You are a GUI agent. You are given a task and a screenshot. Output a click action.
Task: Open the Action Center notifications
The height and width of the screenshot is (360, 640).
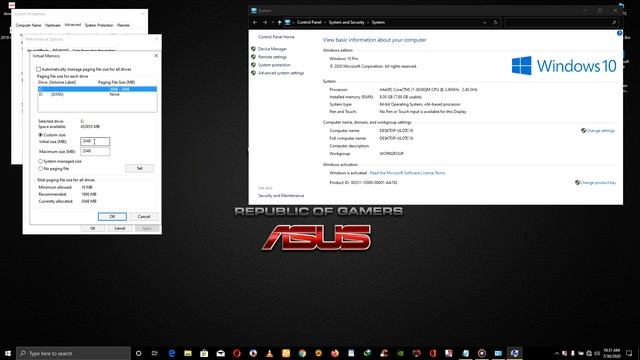(629, 353)
